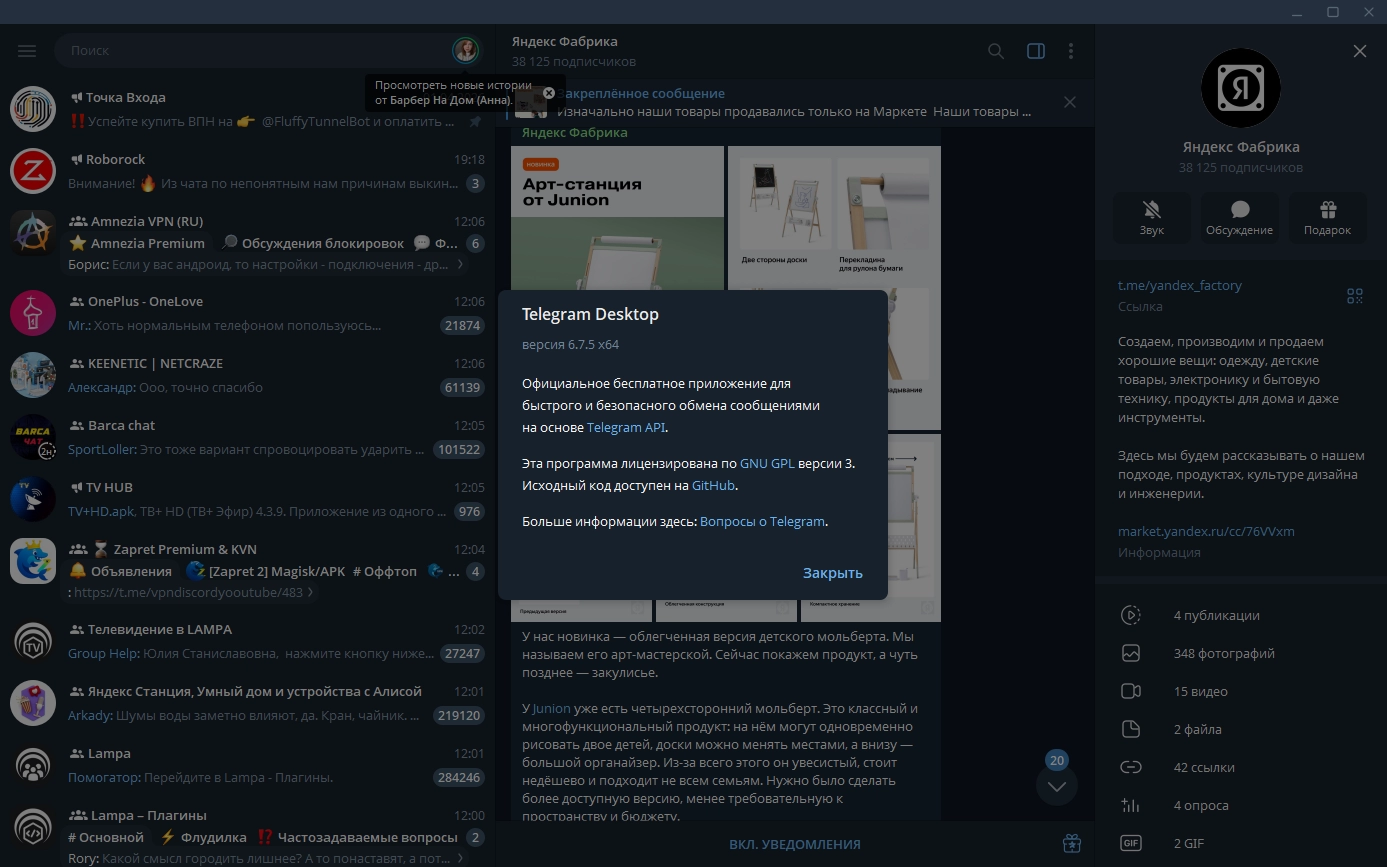Click the Яндекс Фабрика header title
Viewport: 1387px width, 867px height.
coord(565,41)
